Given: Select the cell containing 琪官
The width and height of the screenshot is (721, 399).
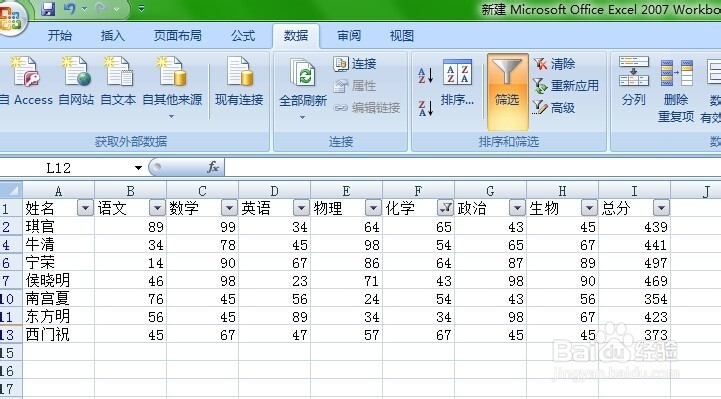Looking at the screenshot, I should click(58, 227).
